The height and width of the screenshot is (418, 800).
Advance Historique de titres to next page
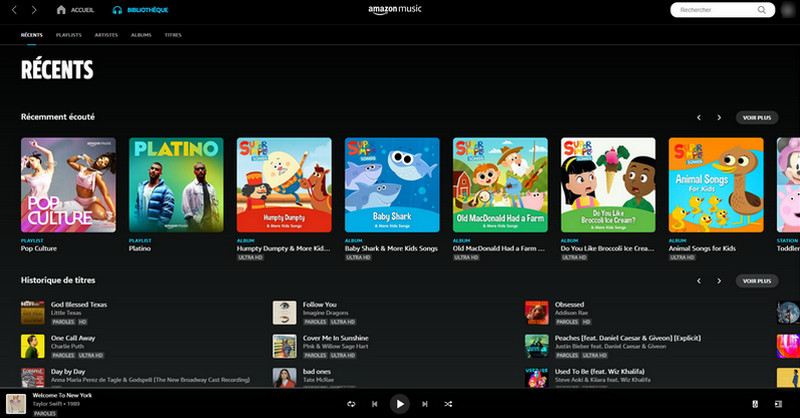click(x=719, y=281)
